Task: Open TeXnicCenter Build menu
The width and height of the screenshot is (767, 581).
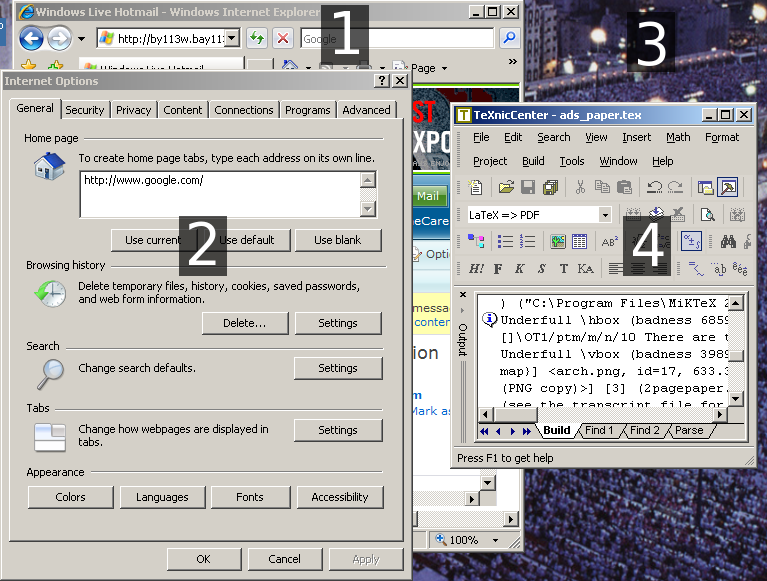Action: (533, 161)
